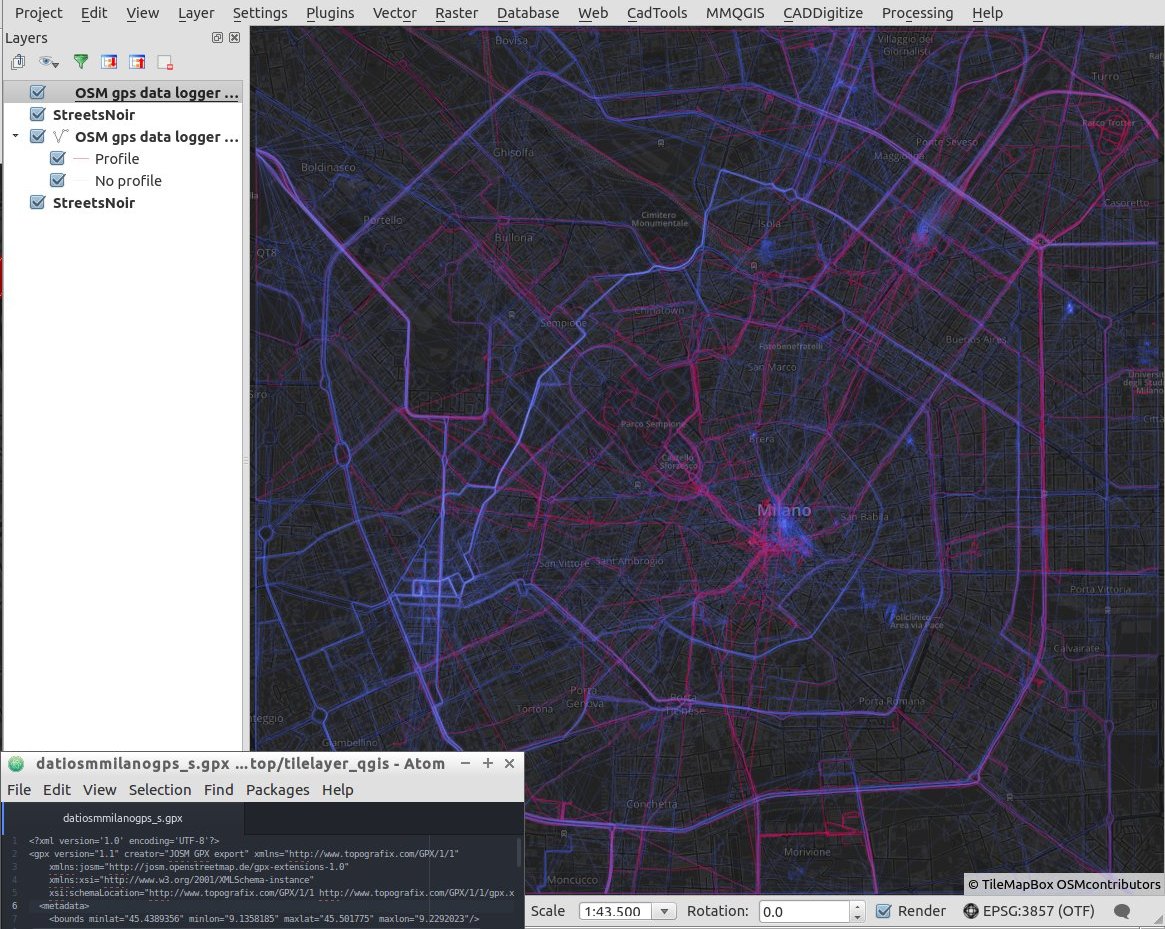
Task: Minimize the Atom window
Action: 465,763
